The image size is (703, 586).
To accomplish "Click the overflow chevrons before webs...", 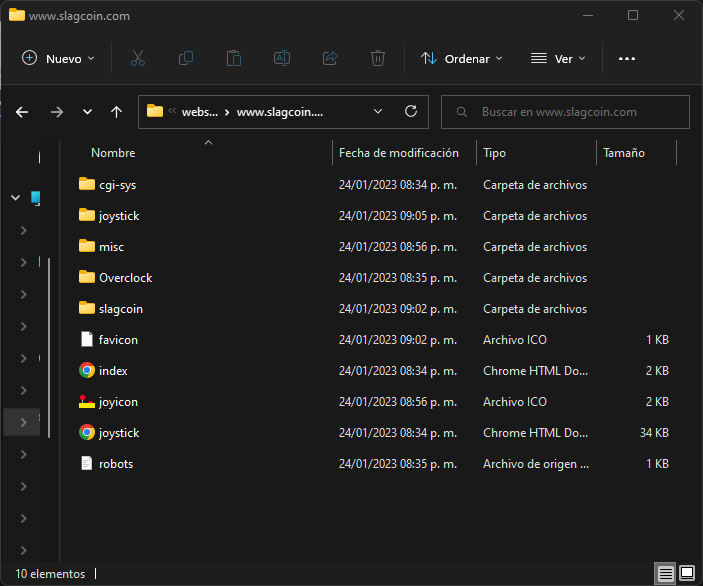I will click(x=172, y=111).
